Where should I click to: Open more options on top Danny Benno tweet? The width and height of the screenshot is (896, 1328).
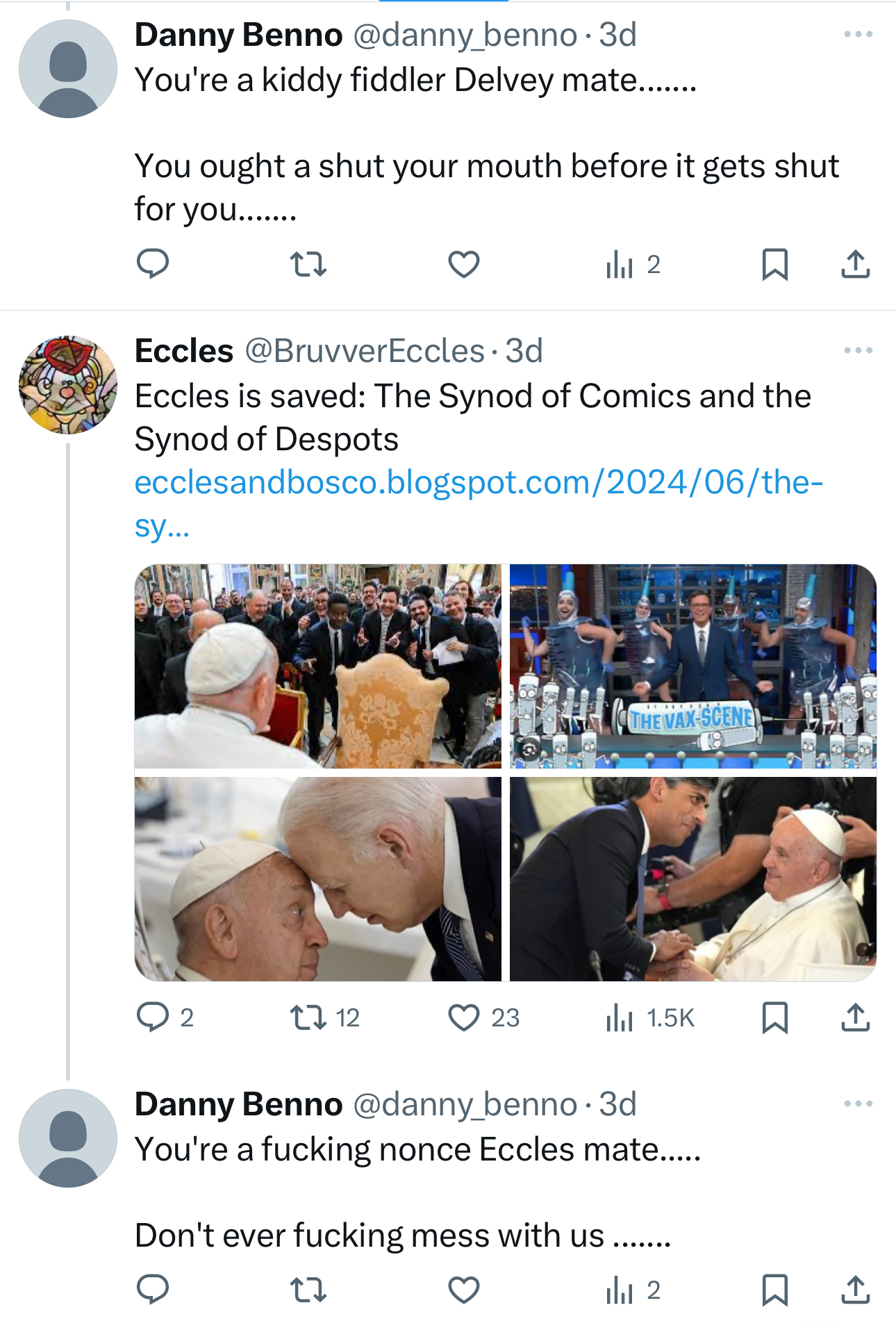(x=858, y=34)
